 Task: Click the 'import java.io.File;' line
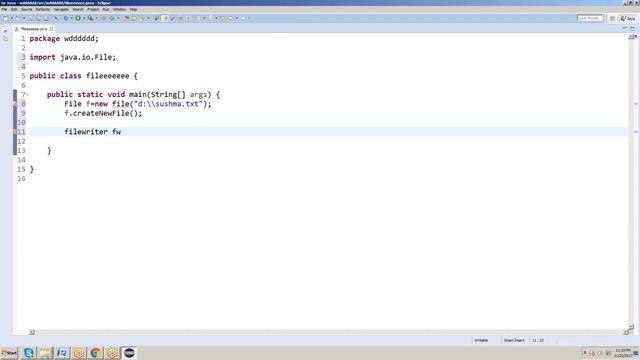(x=73, y=57)
